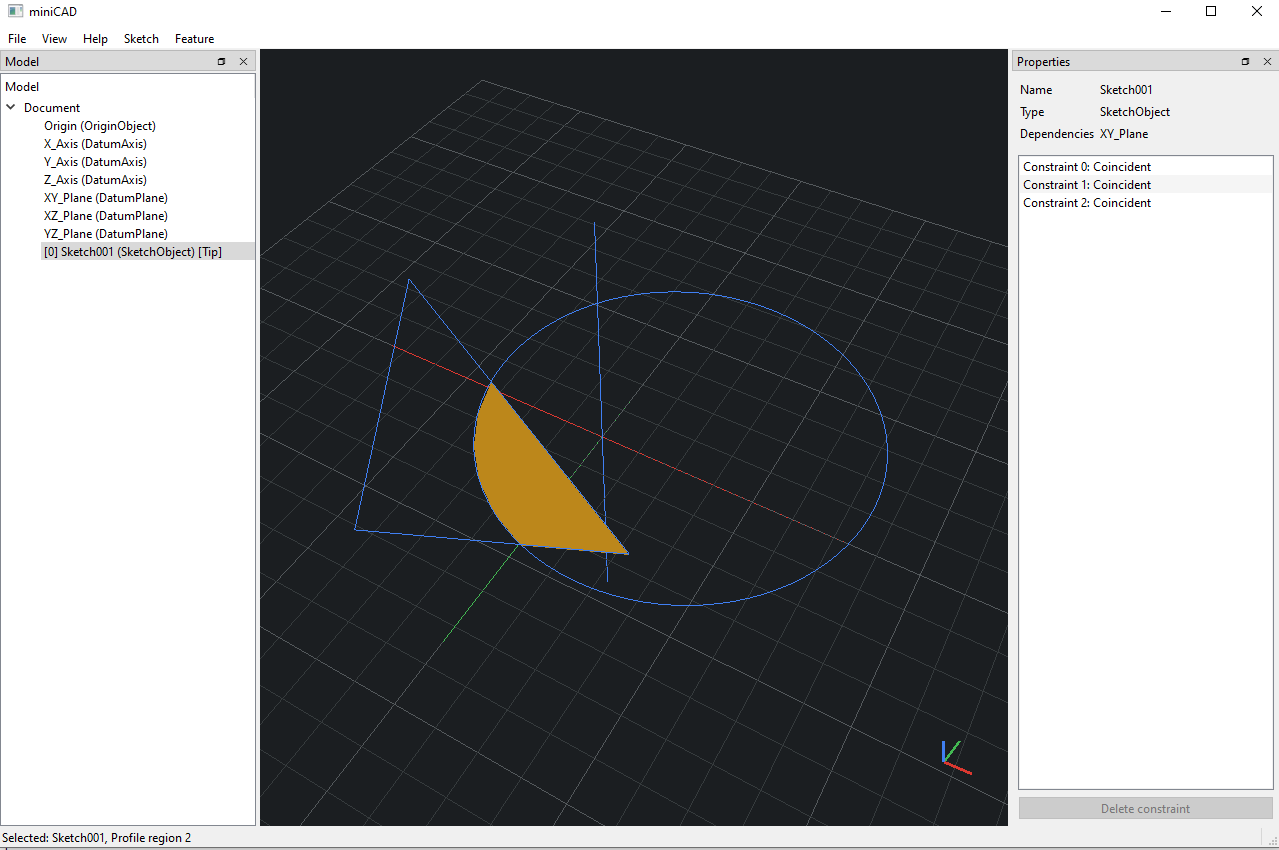Minimize the miniCAD window
Image resolution: width=1279 pixels, height=850 pixels.
click(x=1165, y=12)
